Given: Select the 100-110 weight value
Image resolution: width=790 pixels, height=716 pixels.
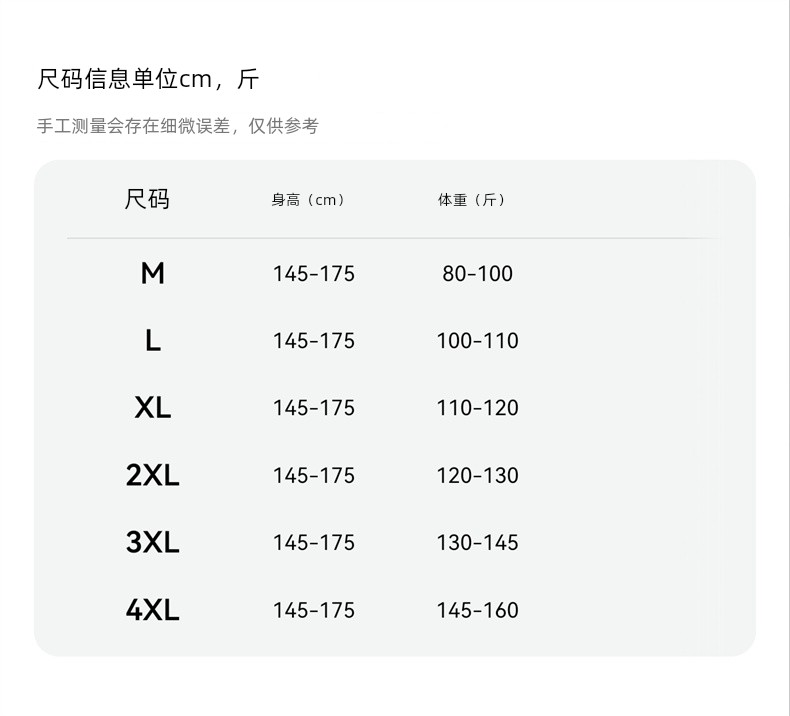Looking at the screenshot, I should tap(477, 341).
